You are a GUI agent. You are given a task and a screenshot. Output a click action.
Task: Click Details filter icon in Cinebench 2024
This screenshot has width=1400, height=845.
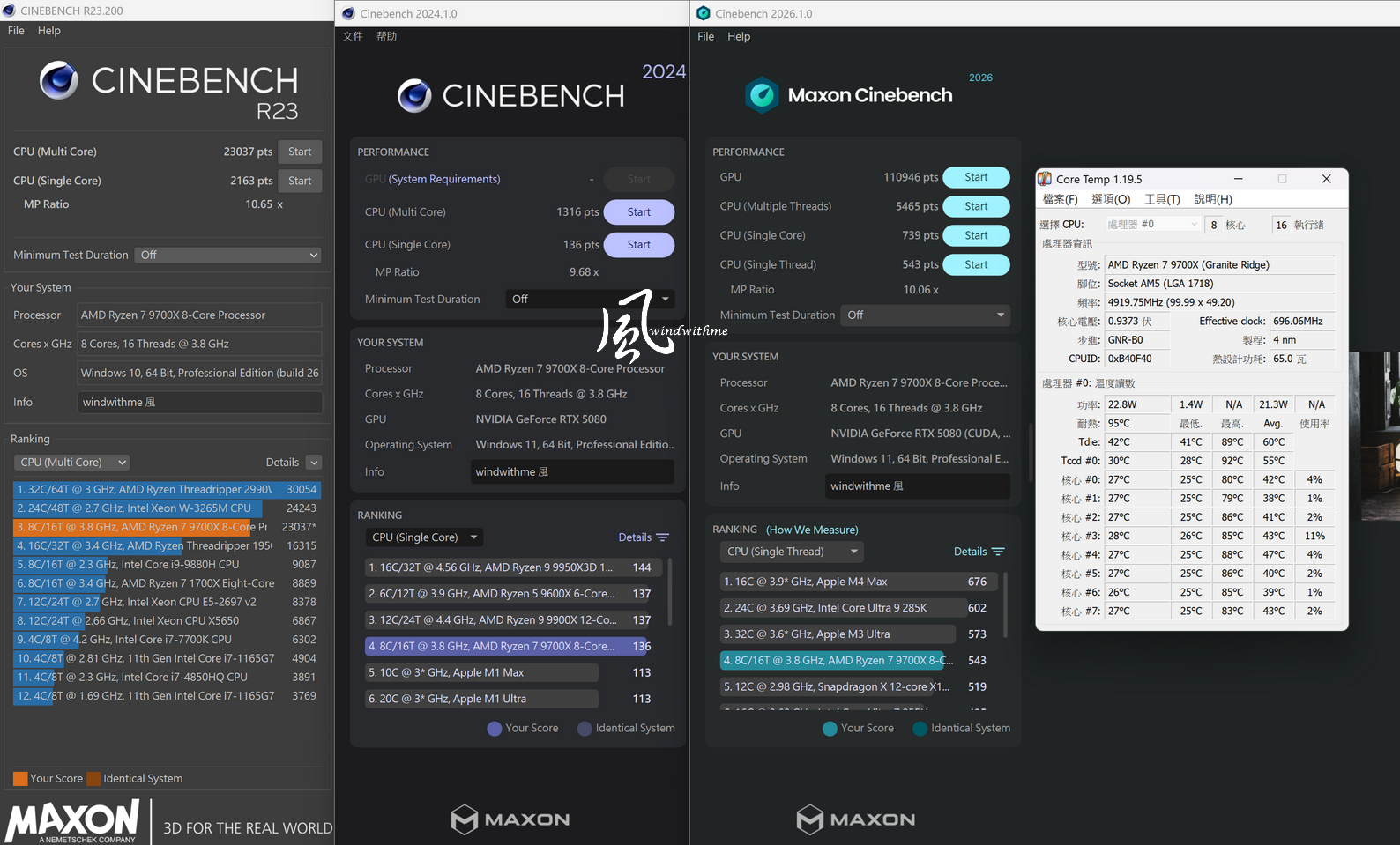pos(663,537)
